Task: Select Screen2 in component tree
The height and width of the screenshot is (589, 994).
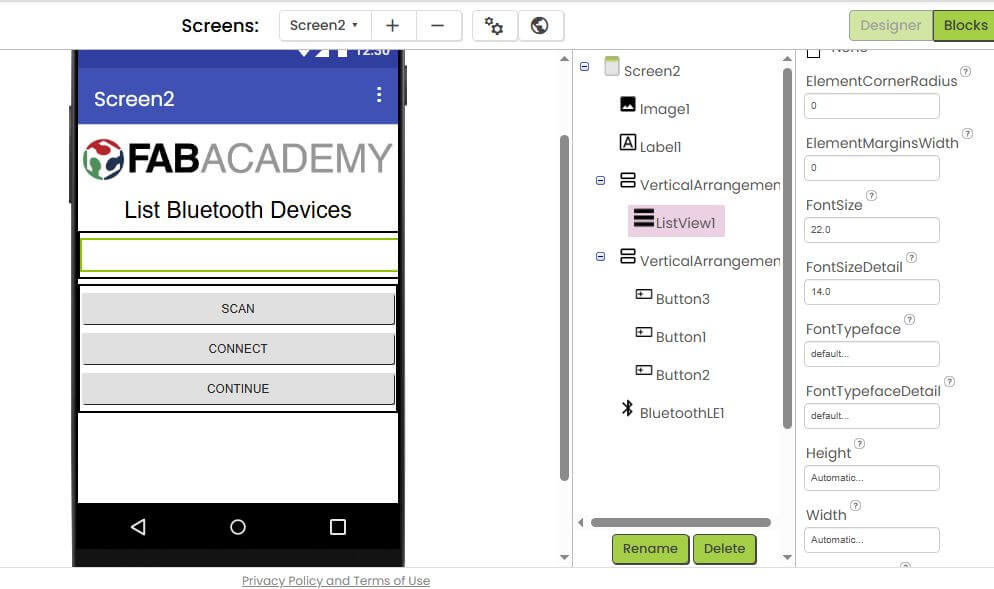Action: point(652,71)
